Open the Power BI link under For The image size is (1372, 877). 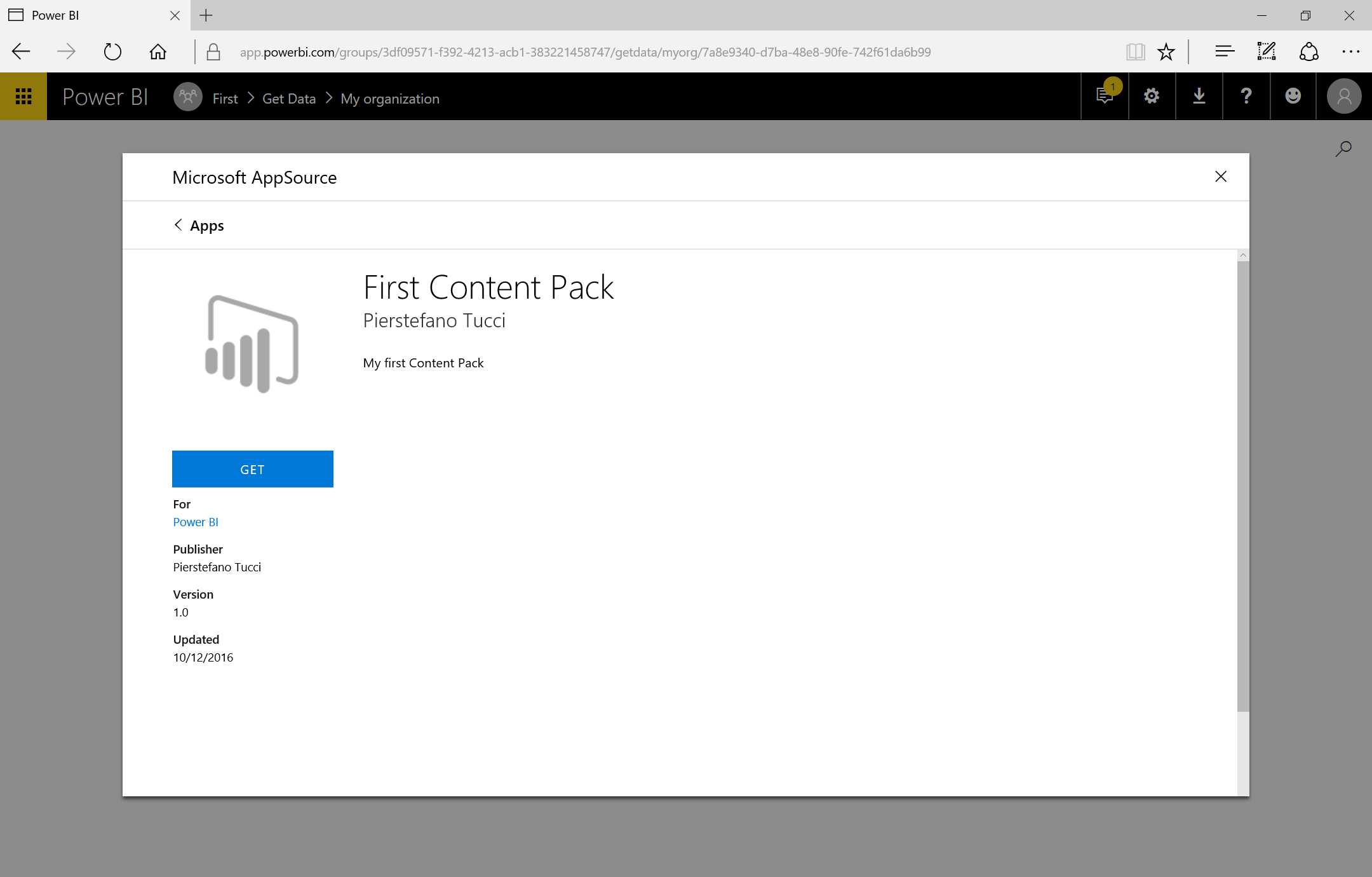coord(195,522)
